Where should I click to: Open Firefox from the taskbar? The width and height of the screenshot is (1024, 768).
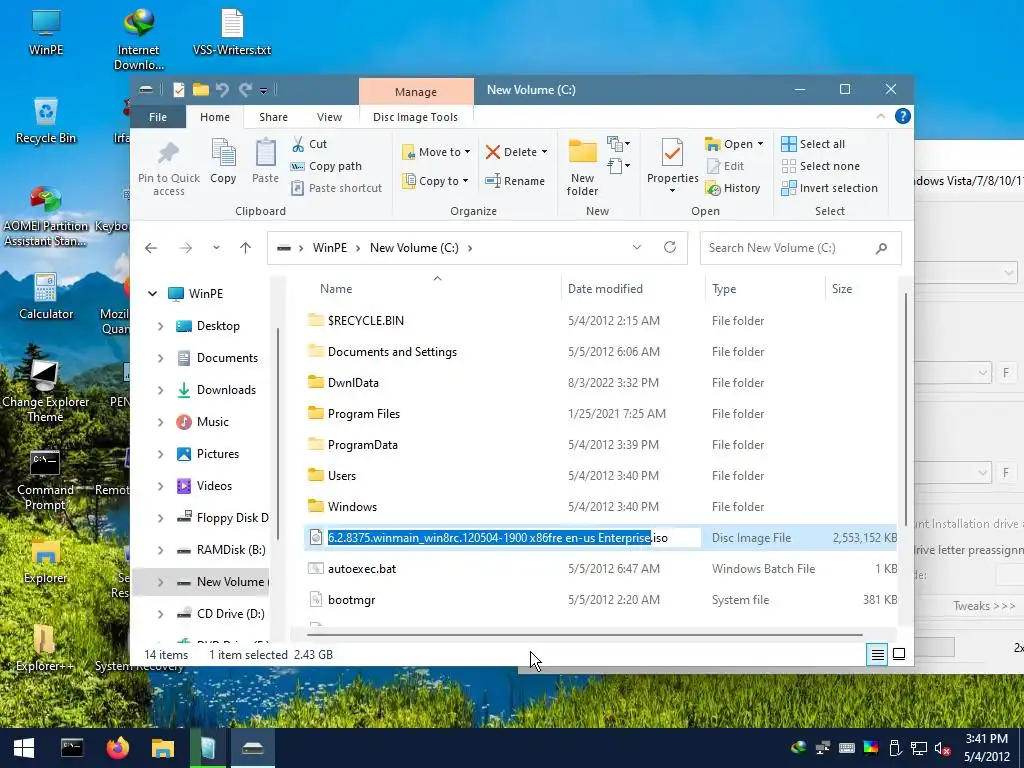coord(118,748)
